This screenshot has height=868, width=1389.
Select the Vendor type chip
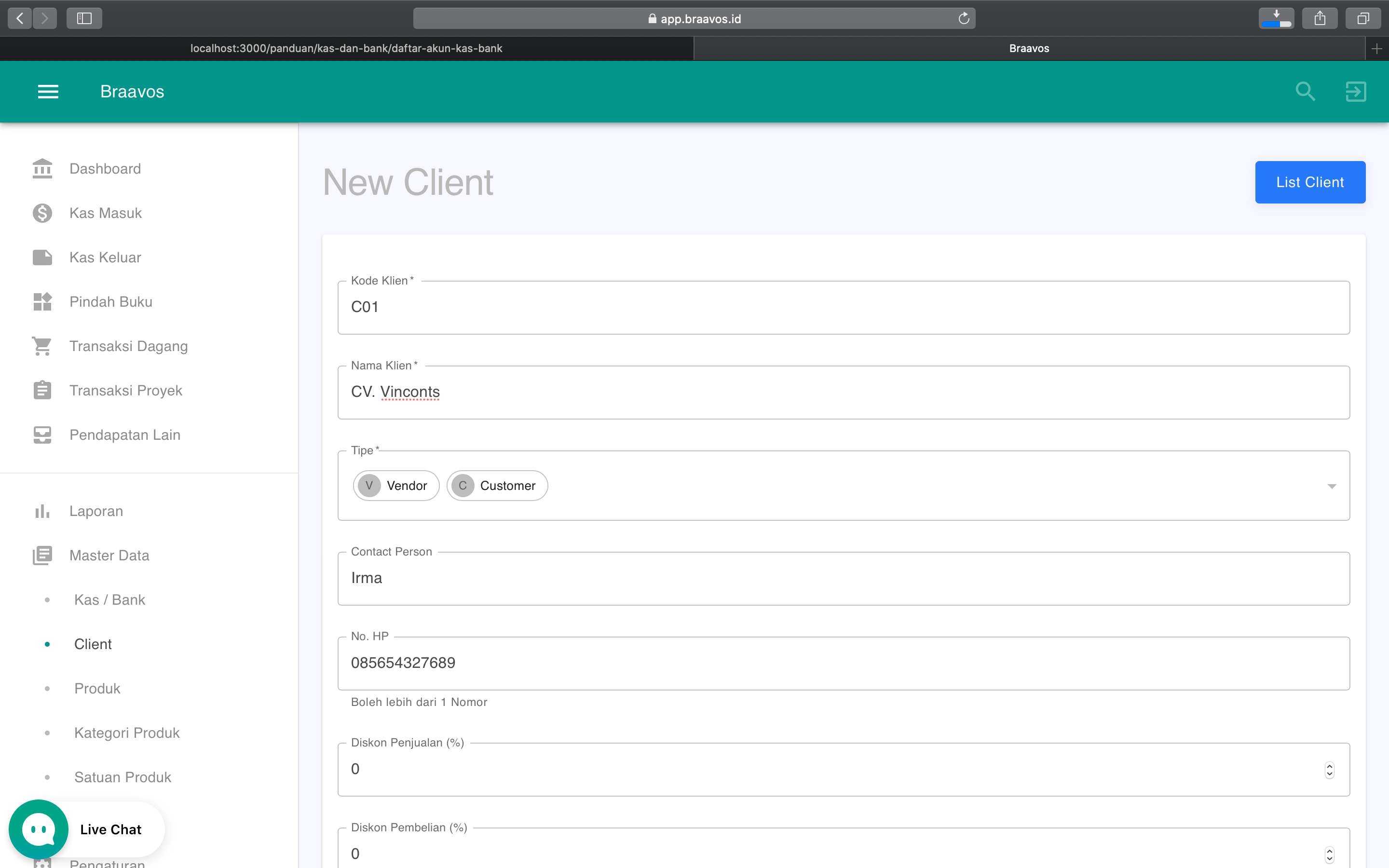point(396,485)
